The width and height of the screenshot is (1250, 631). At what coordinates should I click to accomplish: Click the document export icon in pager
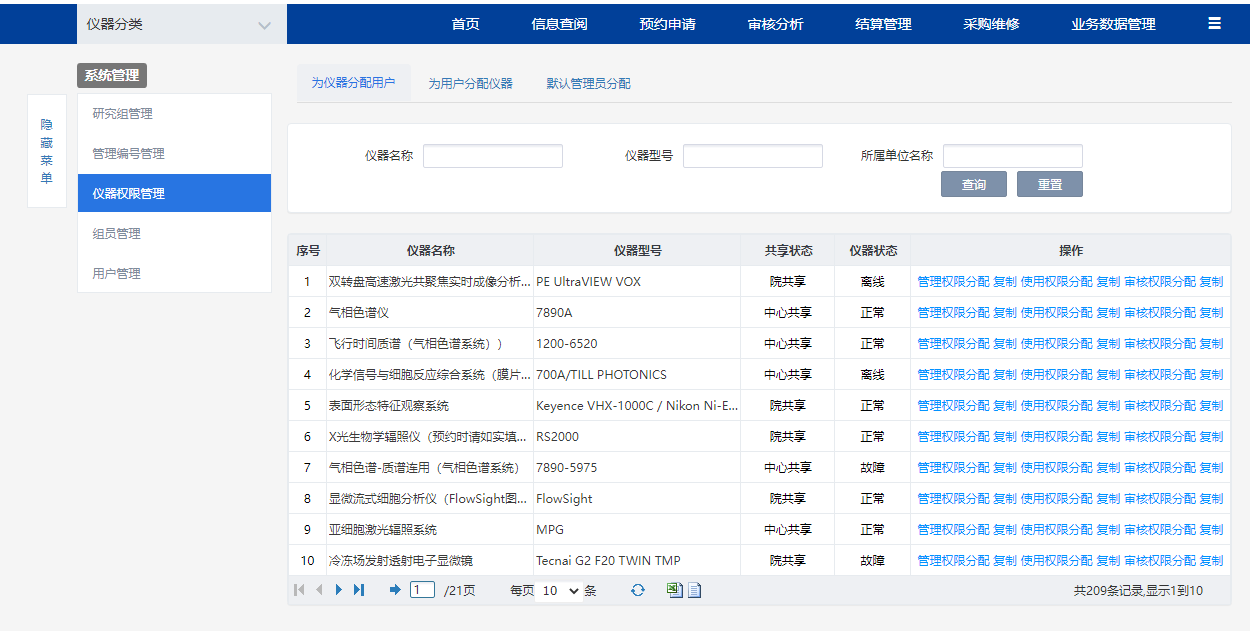pyautogui.click(x=694, y=590)
